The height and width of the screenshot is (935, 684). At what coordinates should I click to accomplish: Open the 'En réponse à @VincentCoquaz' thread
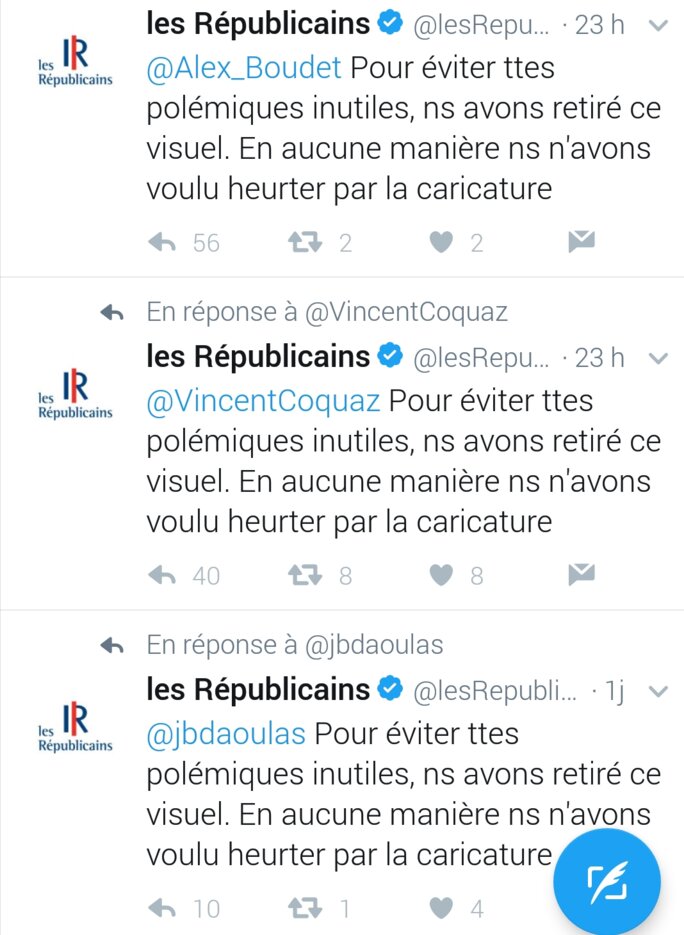(327, 312)
